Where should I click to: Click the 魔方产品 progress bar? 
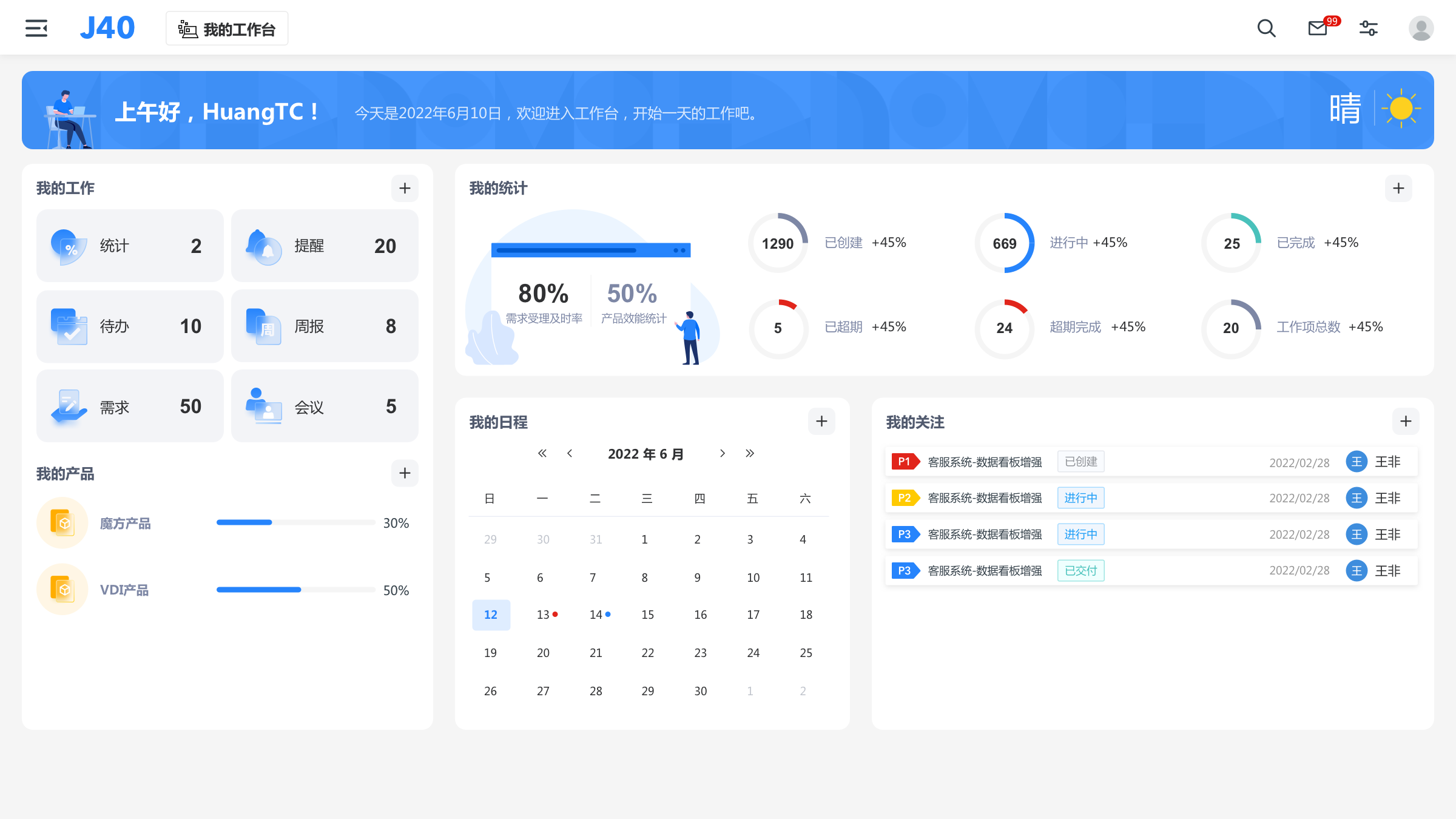pyautogui.click(x=295, y=522)
